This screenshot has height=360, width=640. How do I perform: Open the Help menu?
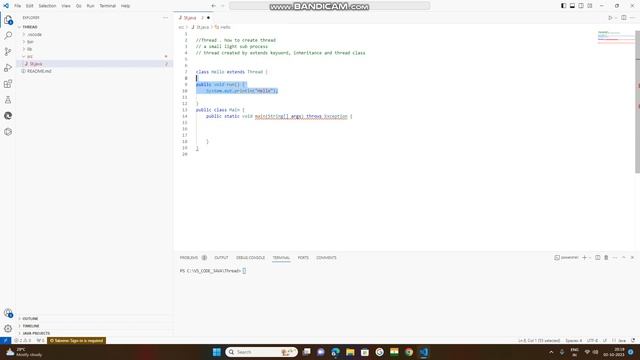click(125, 6)
